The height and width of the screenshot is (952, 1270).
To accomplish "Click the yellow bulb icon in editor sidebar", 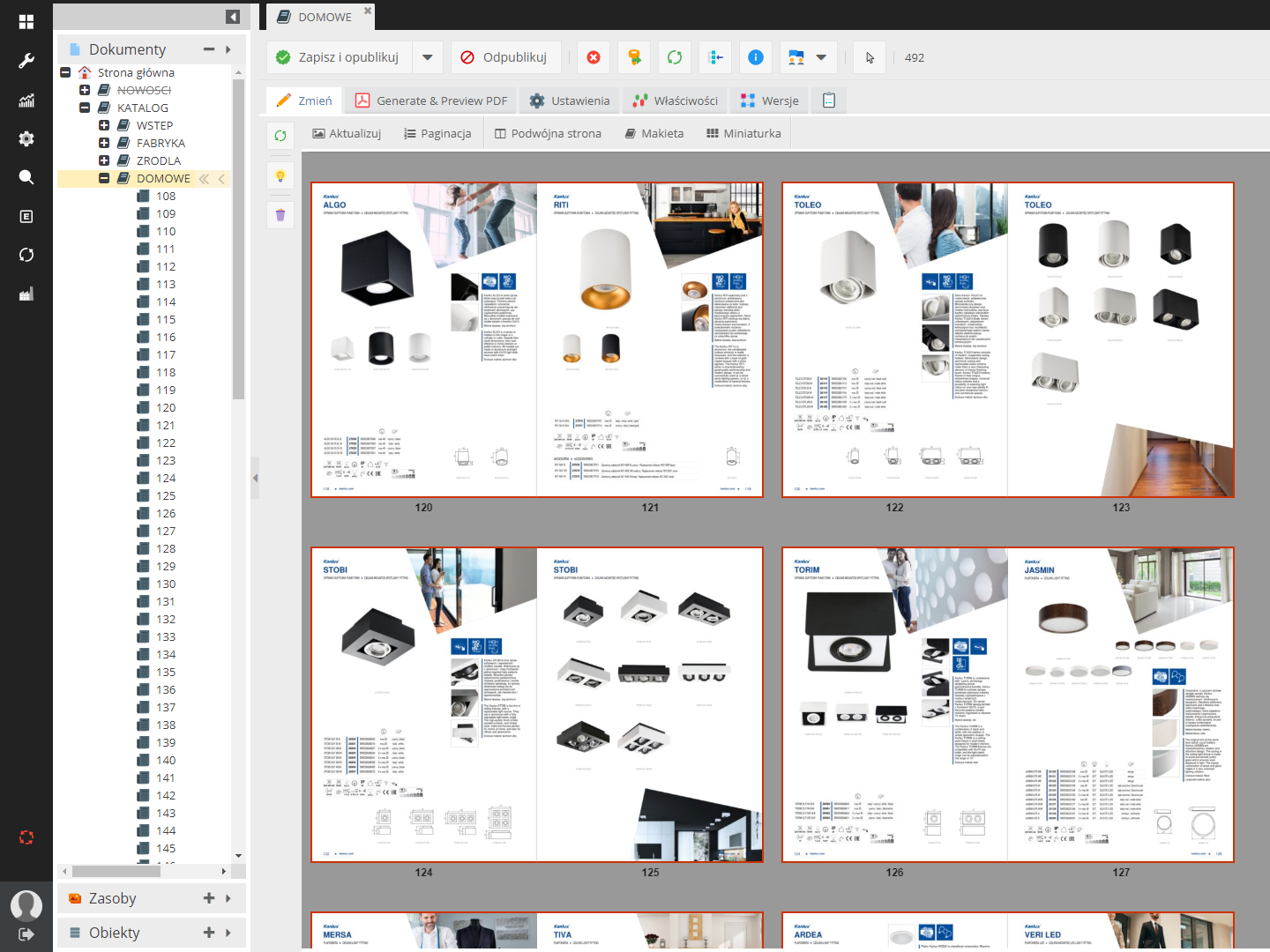I will coord(280,175).
